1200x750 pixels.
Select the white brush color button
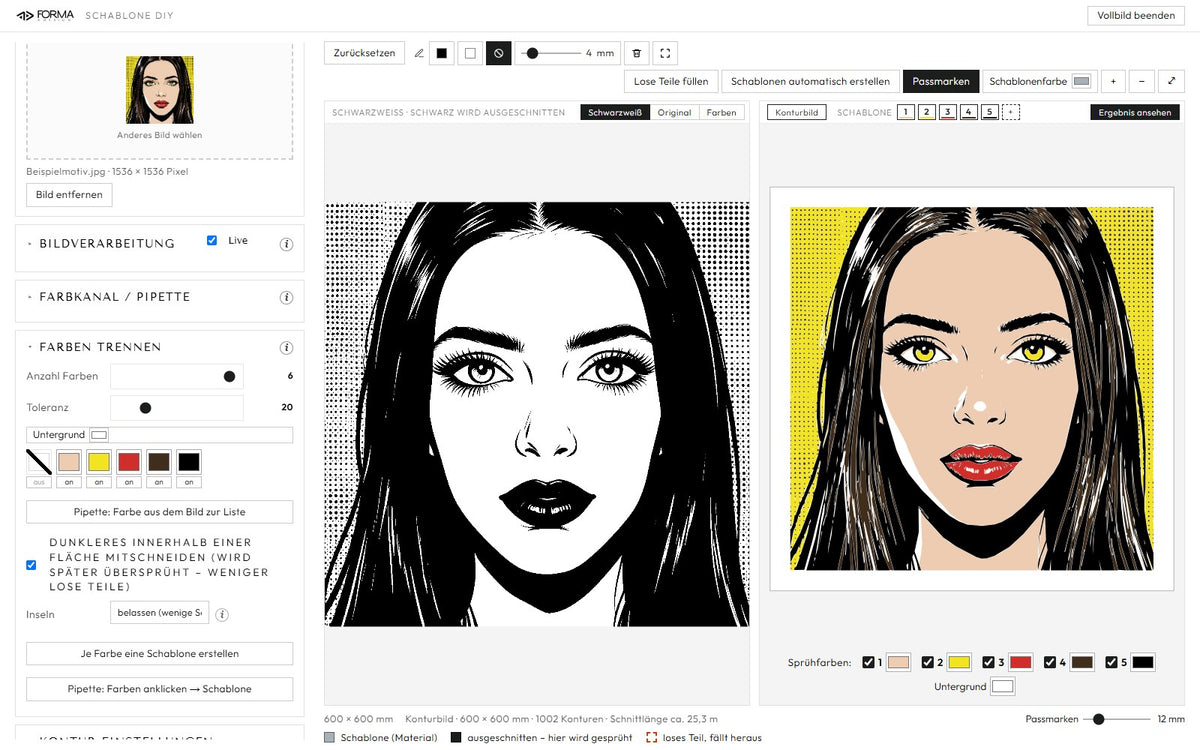(470, 53)
